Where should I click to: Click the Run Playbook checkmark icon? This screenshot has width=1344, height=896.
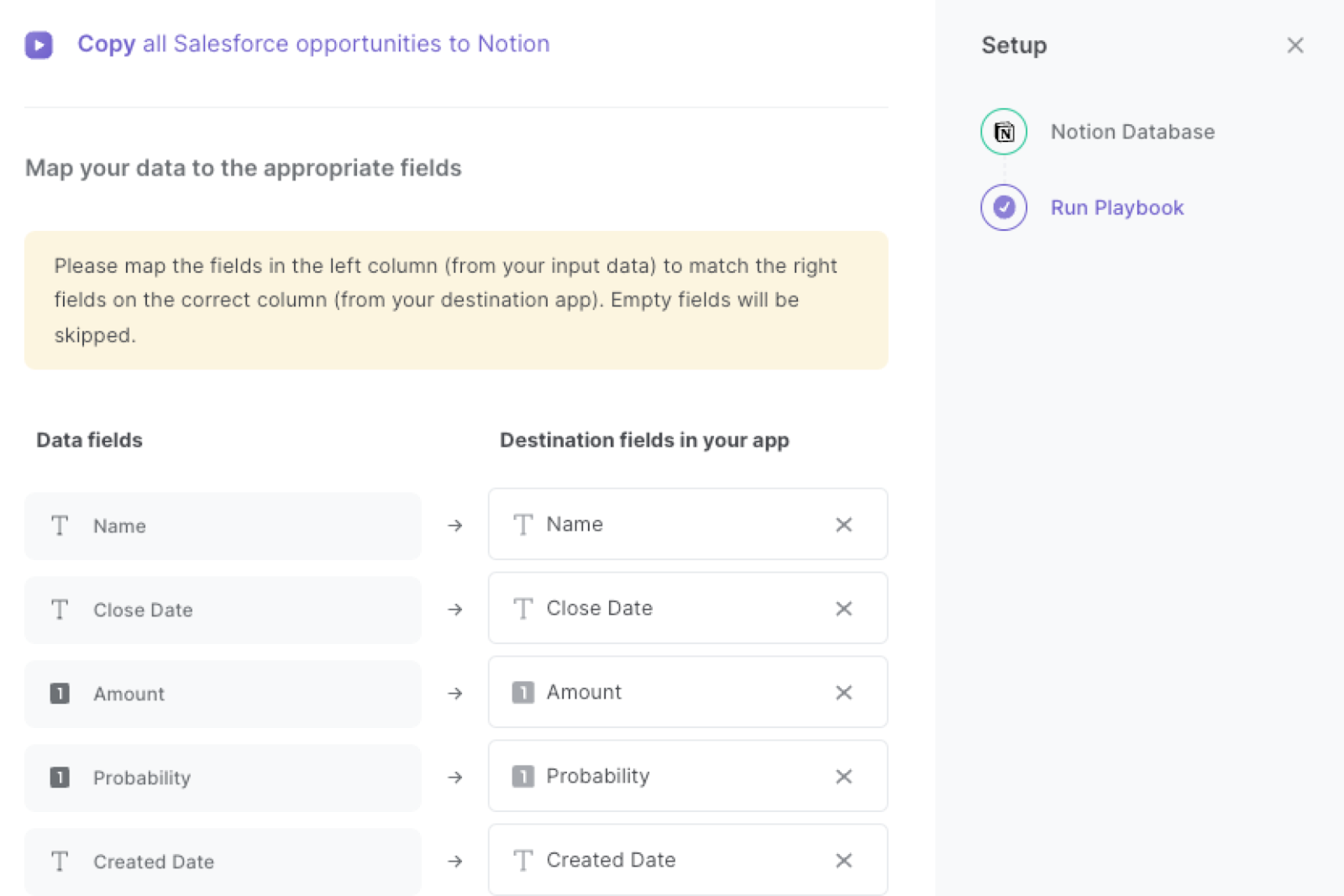(x=1004, y=207)
